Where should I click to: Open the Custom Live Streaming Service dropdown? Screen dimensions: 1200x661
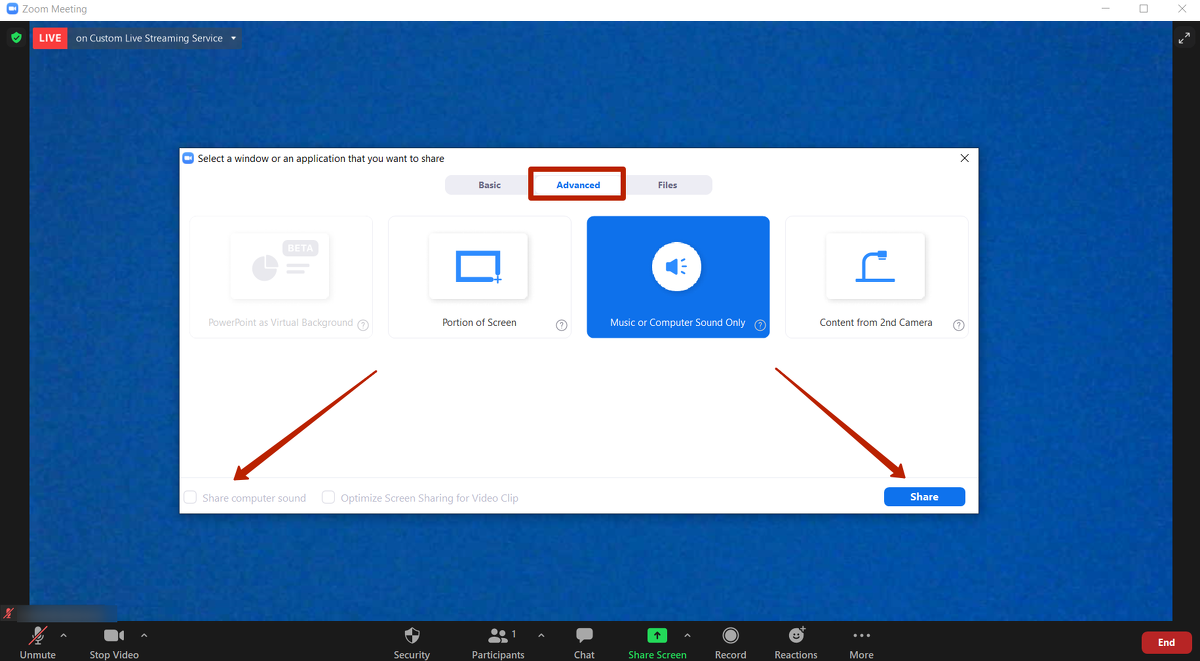coord(234,39)
